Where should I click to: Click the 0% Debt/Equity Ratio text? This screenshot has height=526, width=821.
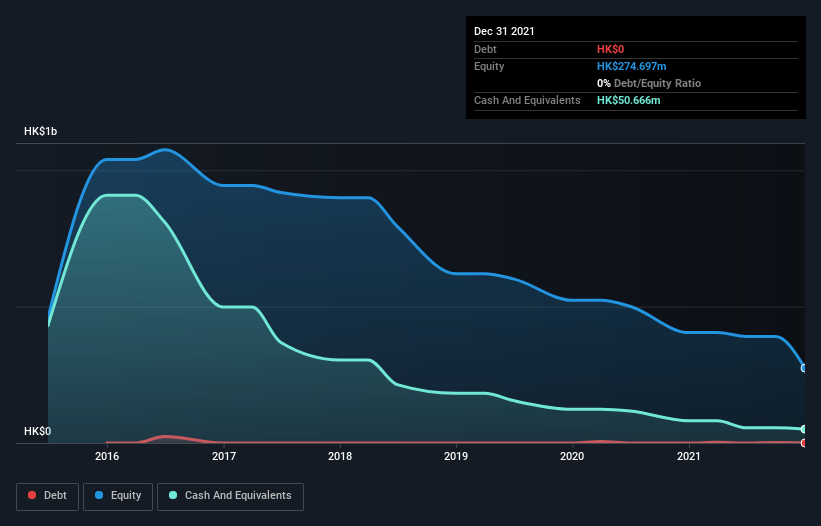pyautogui.click(x=649, y=83)
